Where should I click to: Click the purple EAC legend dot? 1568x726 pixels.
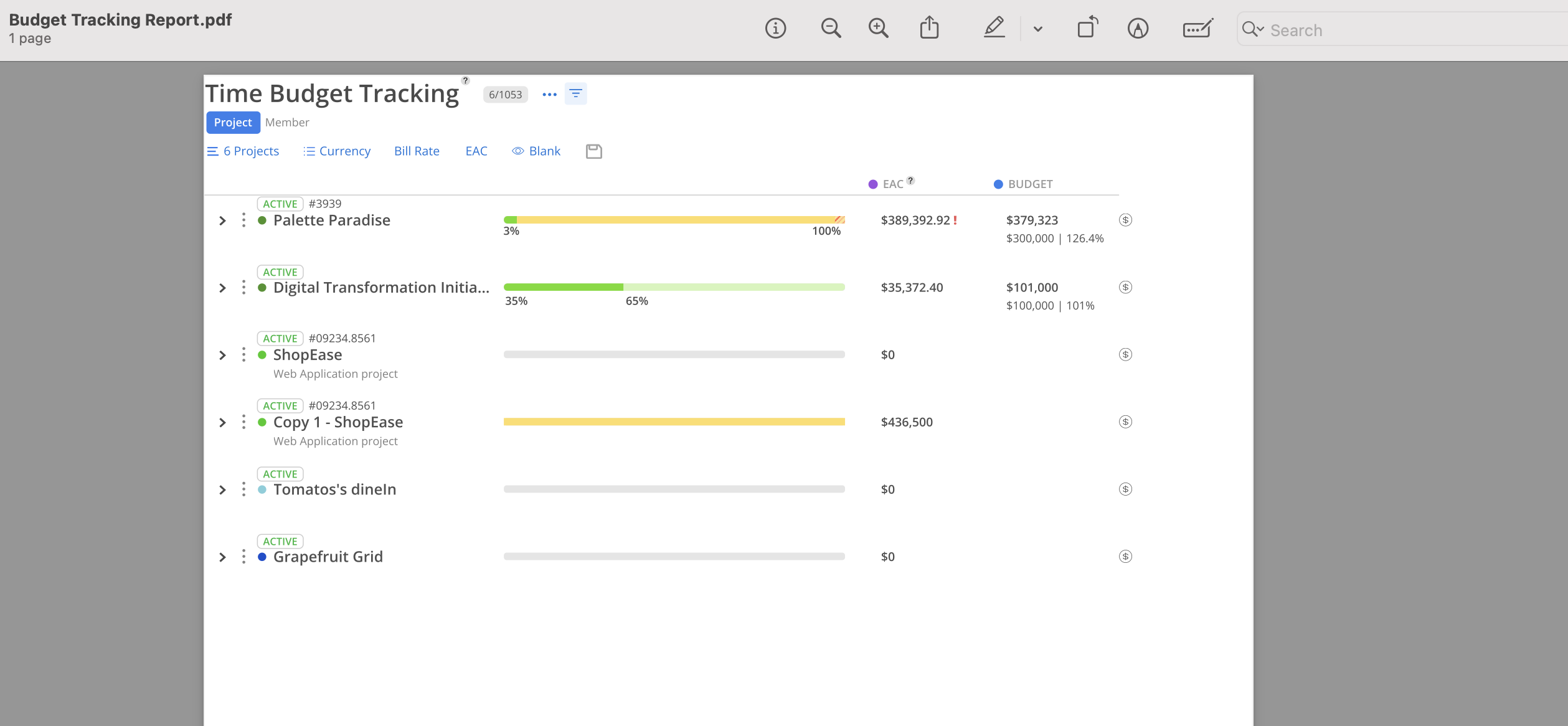pyautogui.click(x=873, y=184)
